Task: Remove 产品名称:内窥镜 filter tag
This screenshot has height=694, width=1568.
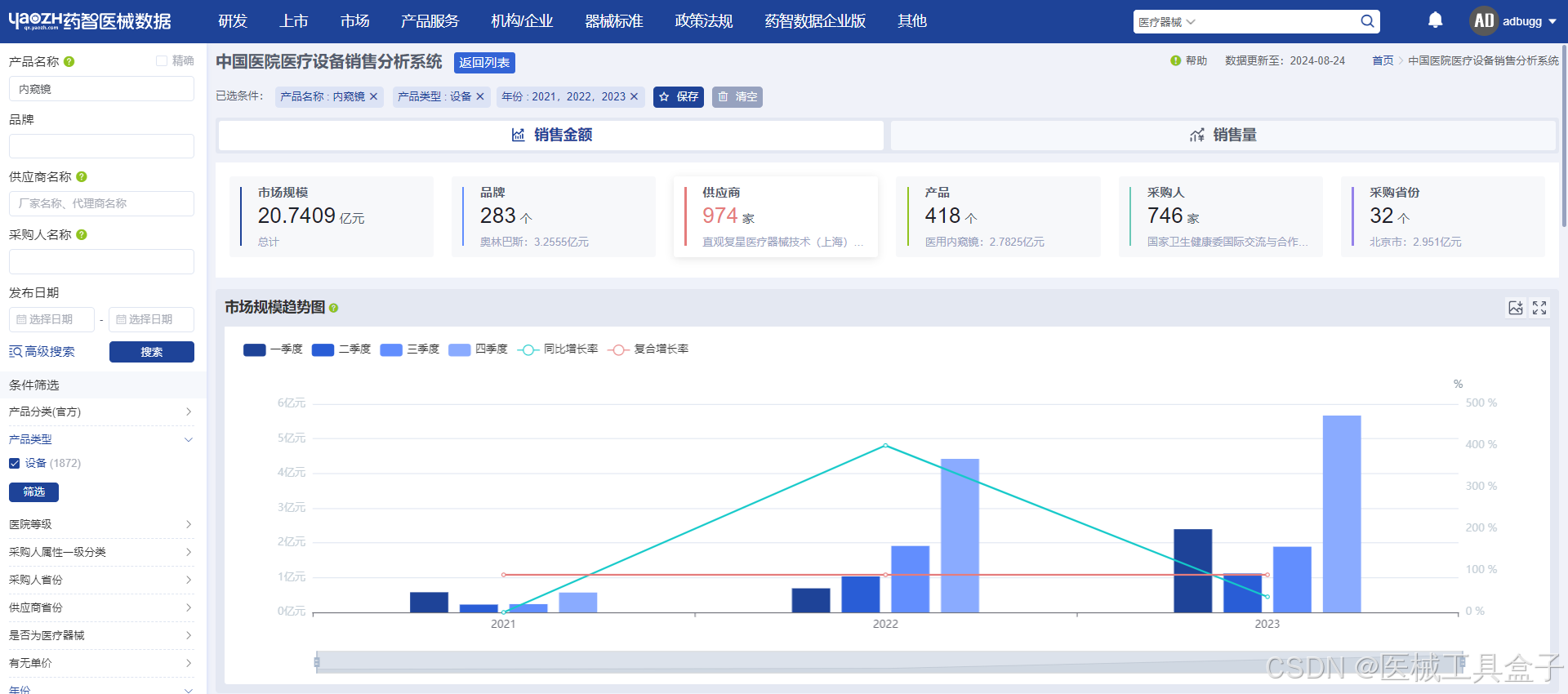Action: coord(373,96)
